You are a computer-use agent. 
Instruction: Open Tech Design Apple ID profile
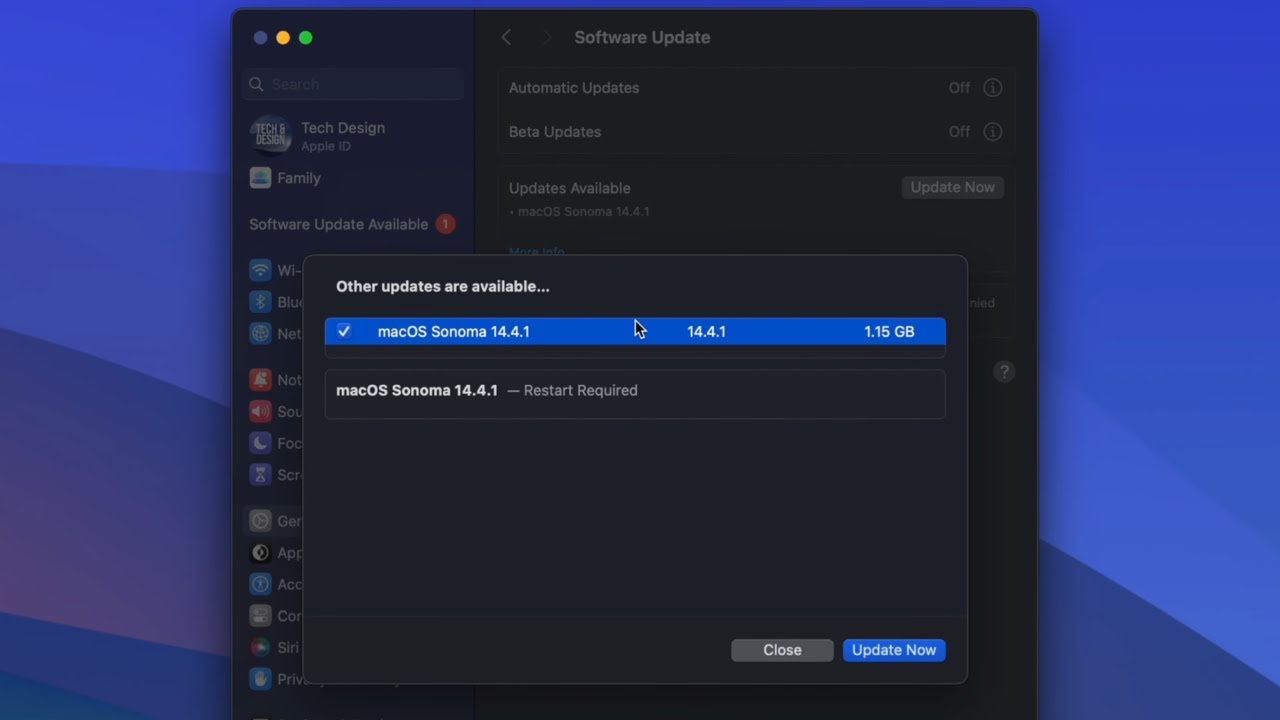tap(318, 135)
